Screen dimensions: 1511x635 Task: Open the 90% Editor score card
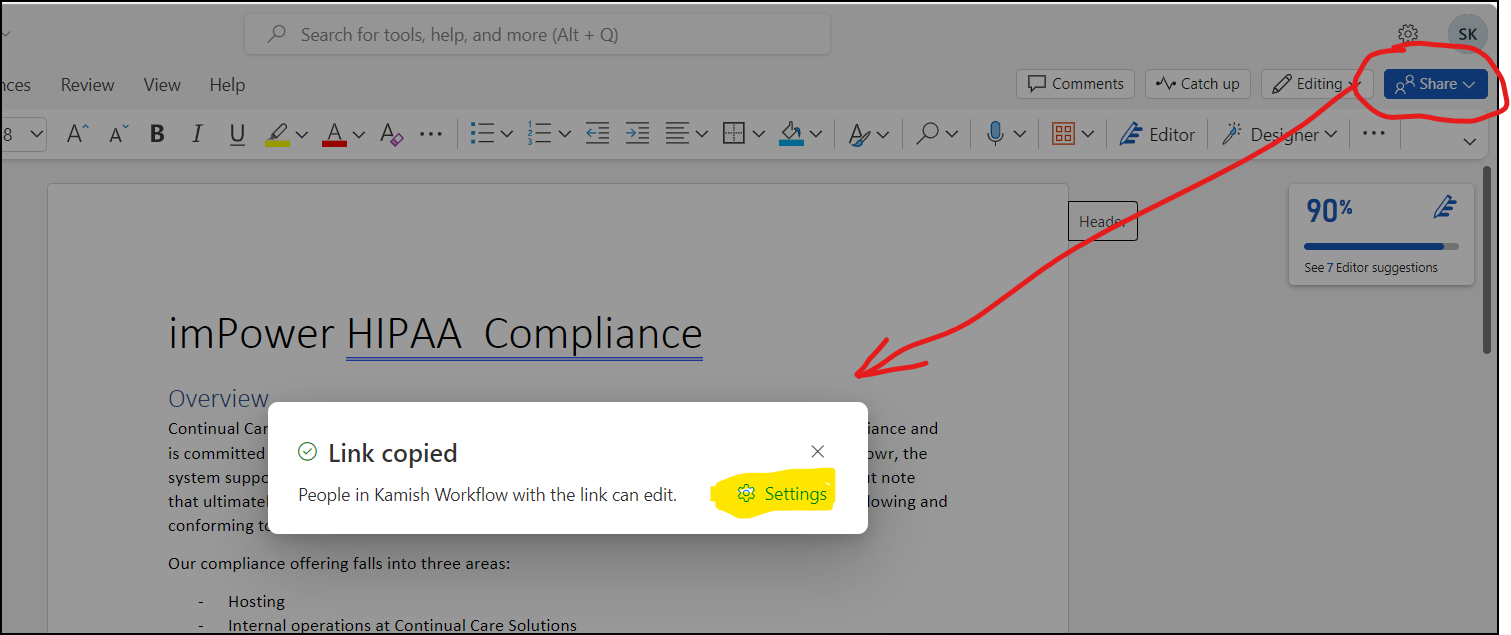coord(1381,235)
